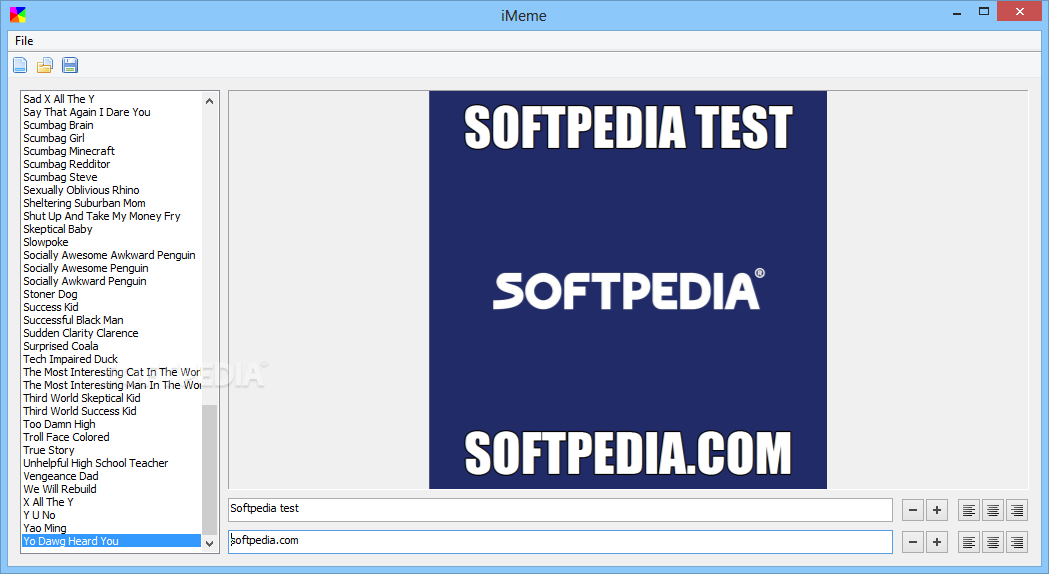Click the bottom text field 'softpedia.com'
Screen dimensions: 1049x574
coord(560,542)
